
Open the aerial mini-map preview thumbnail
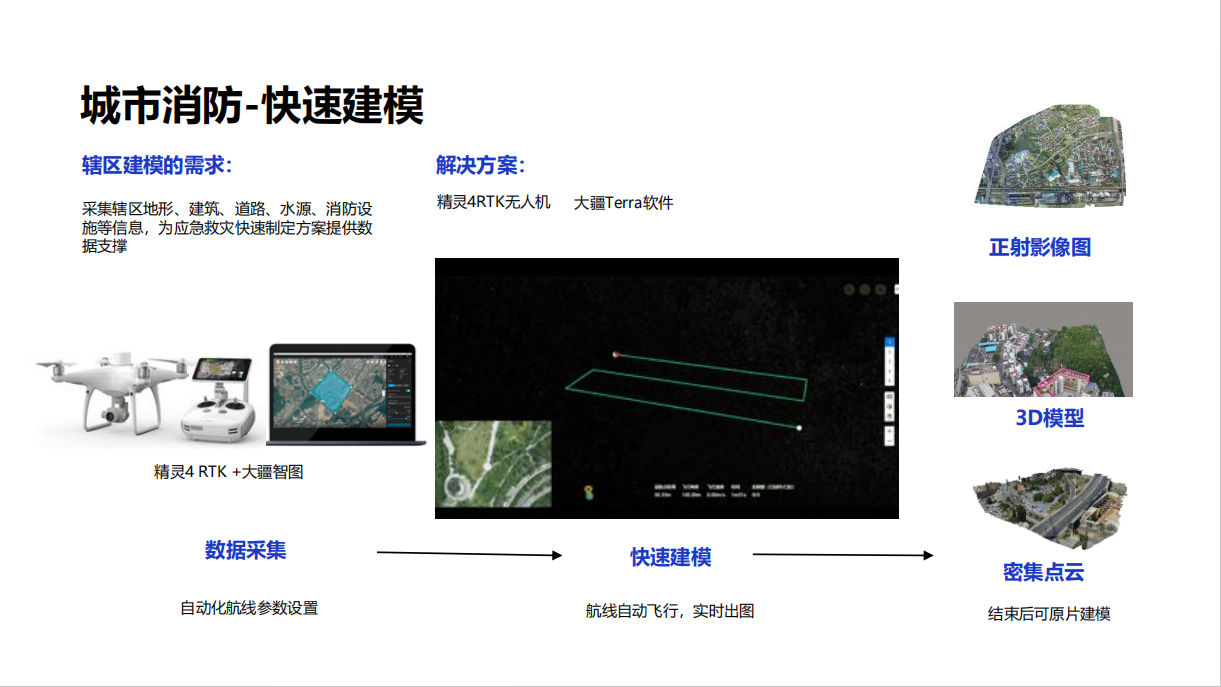tap(493, 463)
